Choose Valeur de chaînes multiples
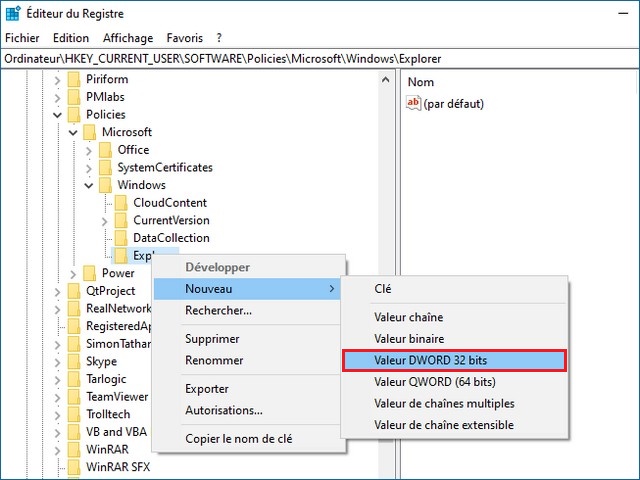This screenshot has height=480, width=640. pyautogui.click(x=444, y=404)
